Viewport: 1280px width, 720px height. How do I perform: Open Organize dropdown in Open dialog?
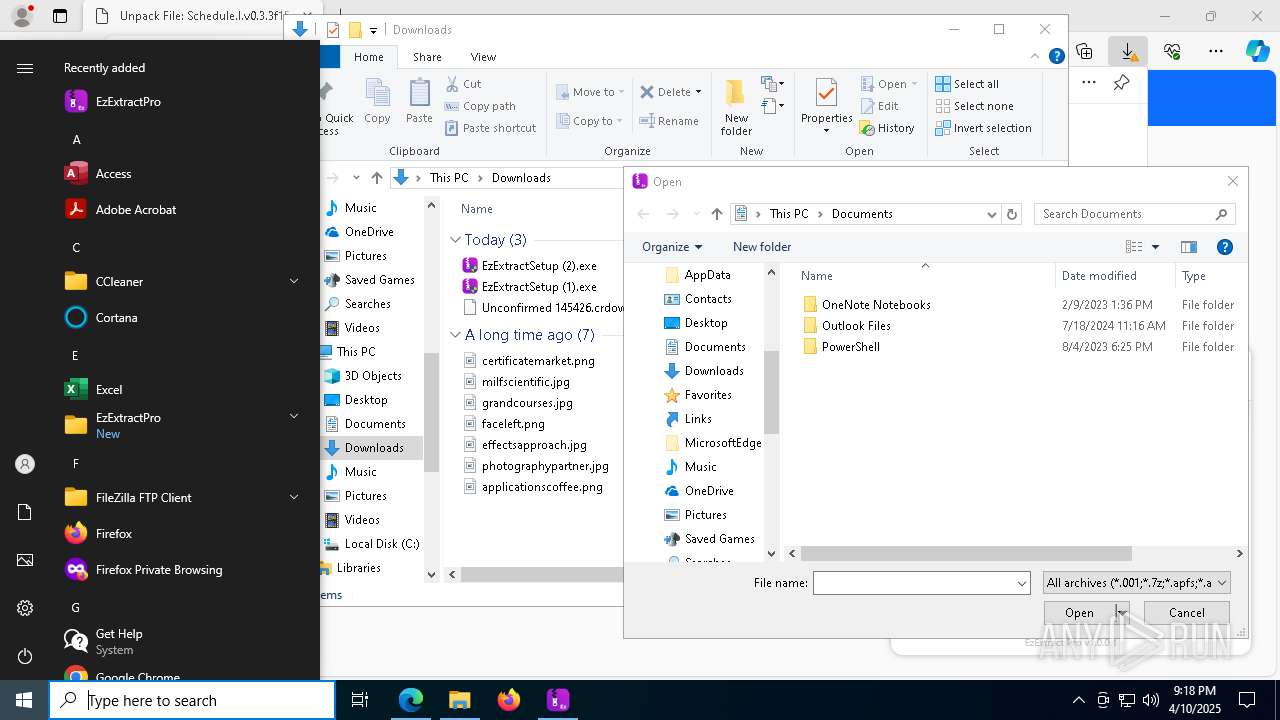tap(671, 247)
